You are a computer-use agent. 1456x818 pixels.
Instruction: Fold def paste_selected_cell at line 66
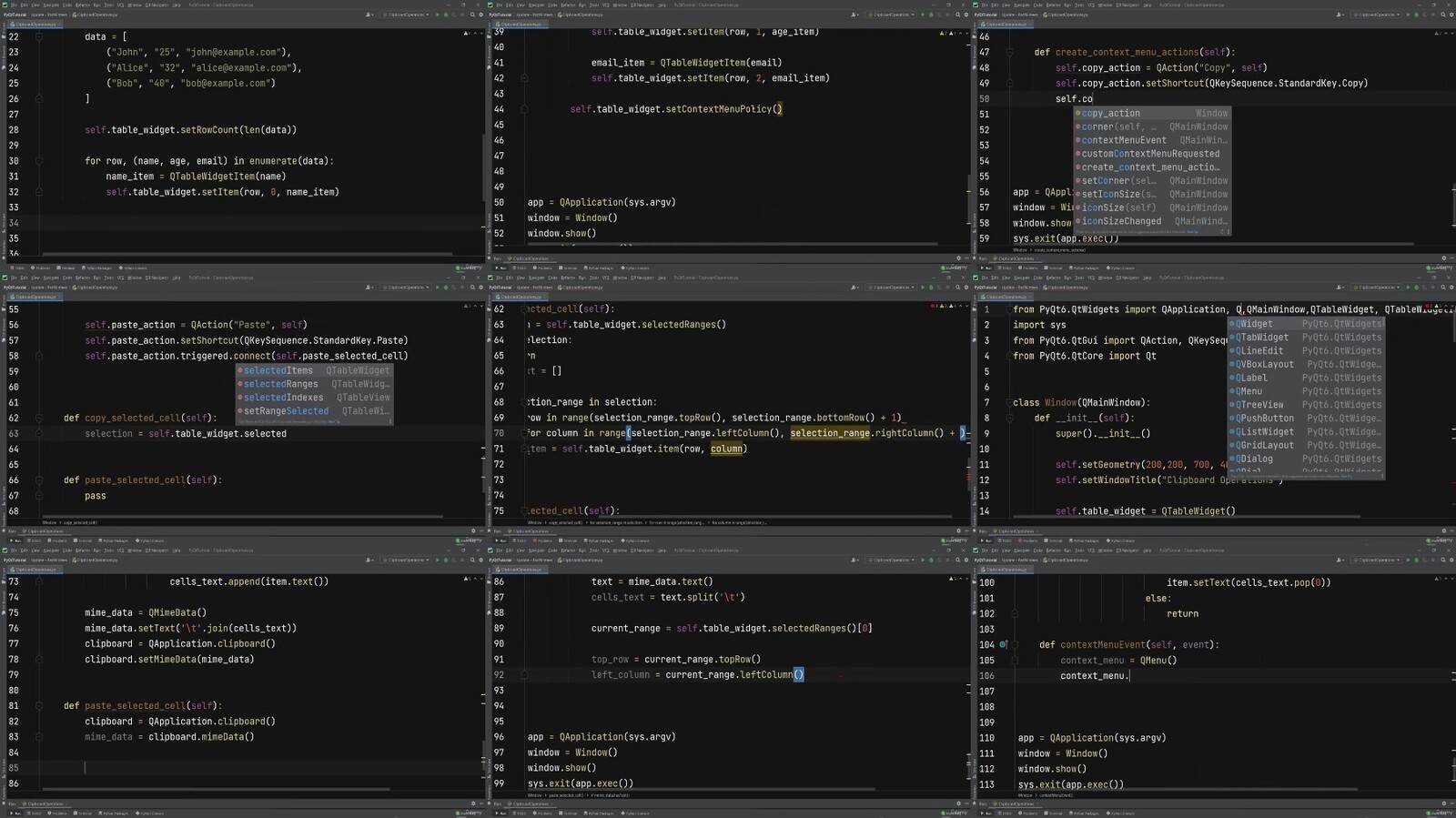(38, 480)
